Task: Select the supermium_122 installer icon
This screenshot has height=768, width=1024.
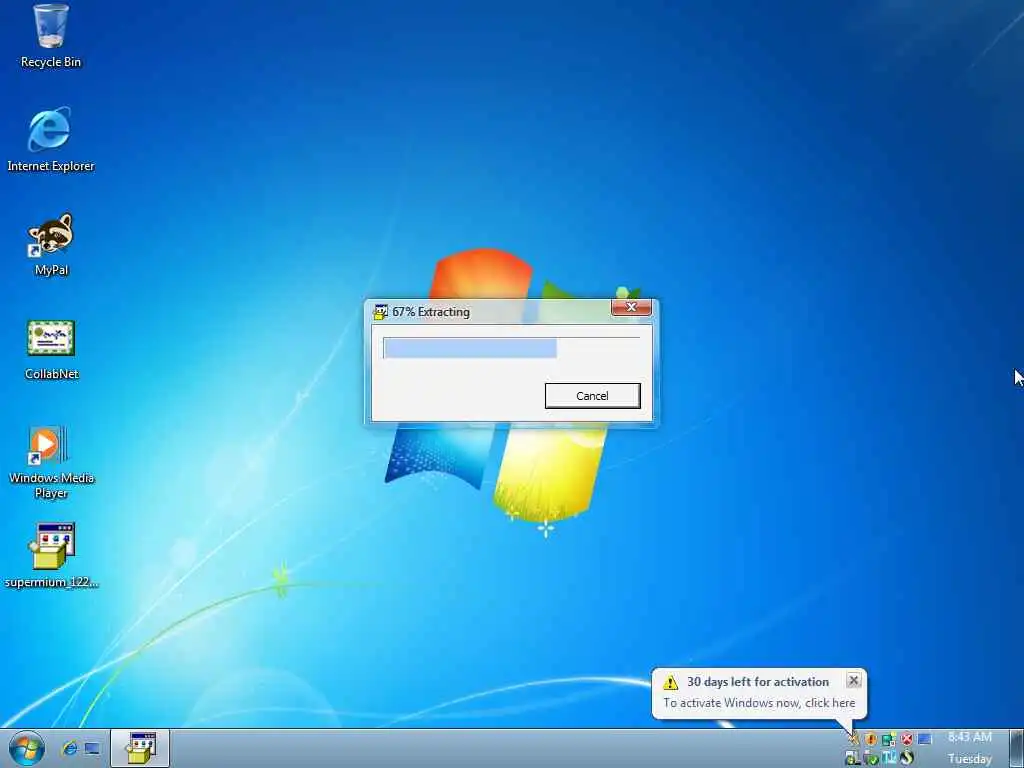Action: click(x=50, y=555)
